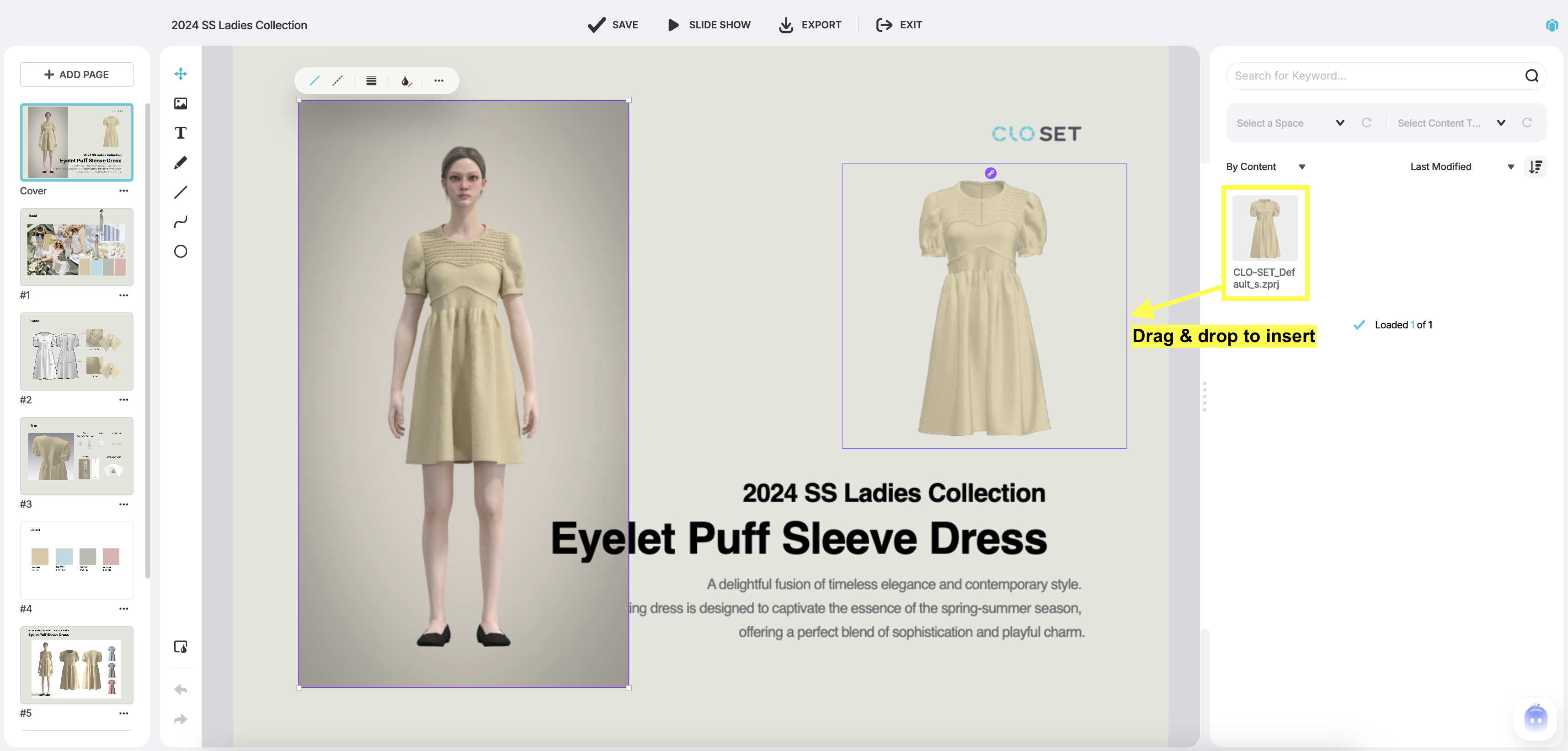Screen dimensions: 1568x751
Task: Click the search magnifier icon
Action: point(1532,75)
